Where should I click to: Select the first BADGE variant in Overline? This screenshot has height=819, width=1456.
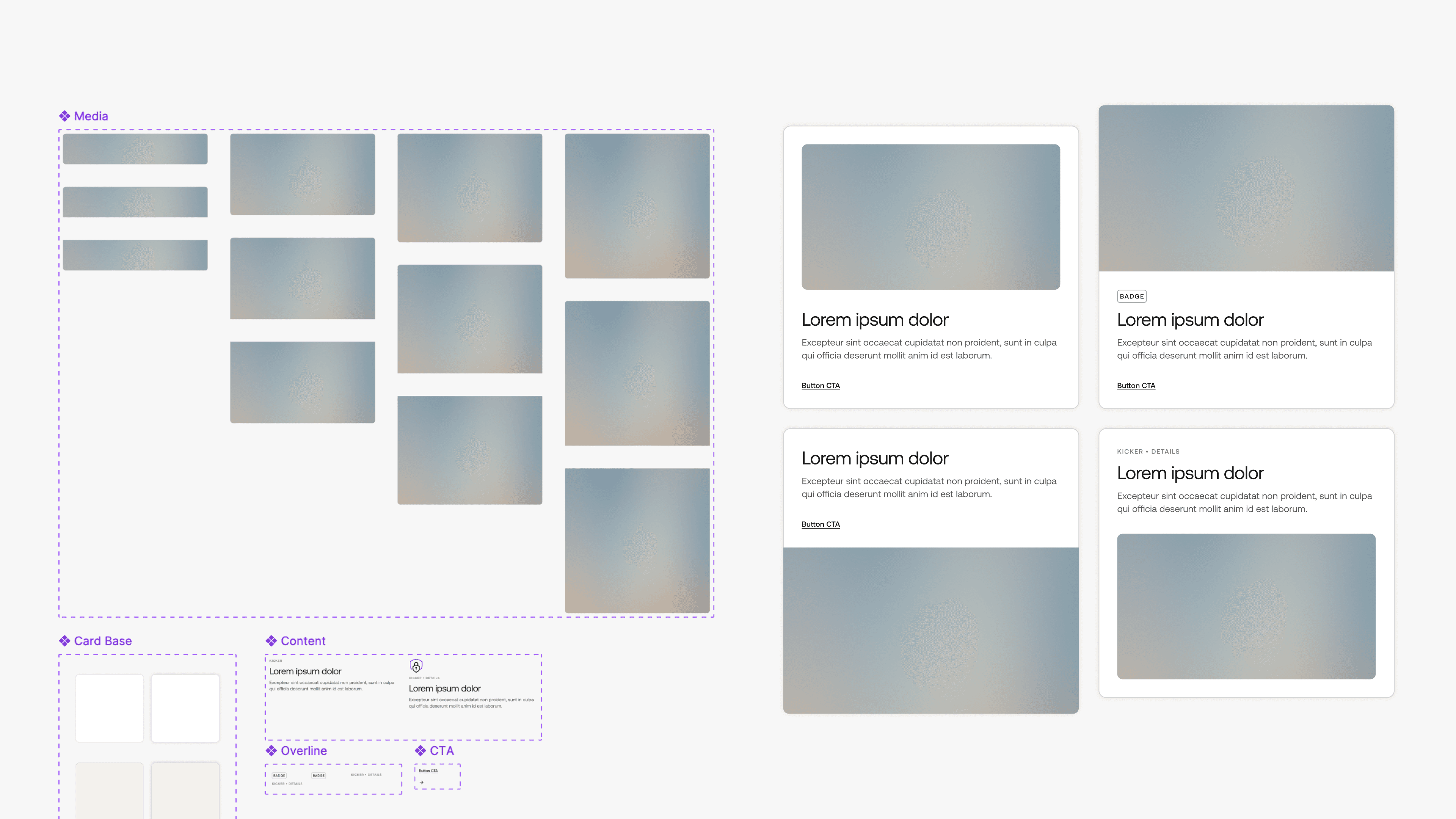click(x=279, y=775)
